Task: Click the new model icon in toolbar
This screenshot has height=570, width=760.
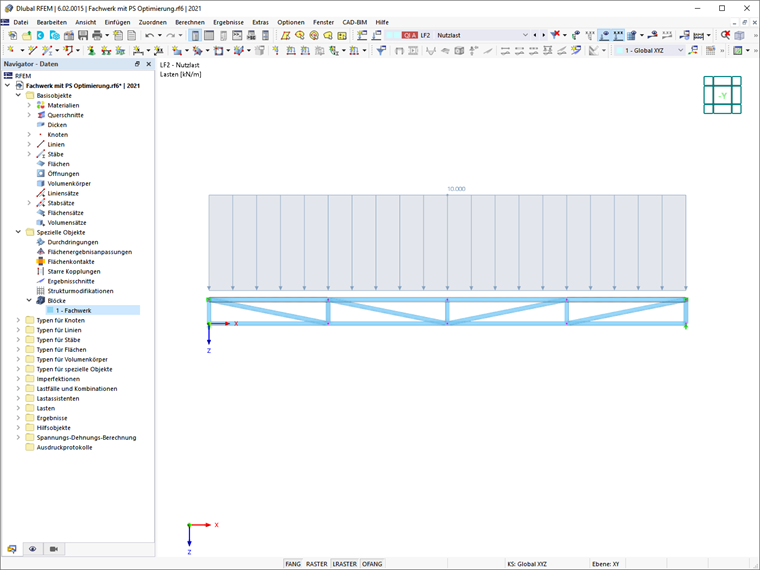Action: tap(12, 35)
